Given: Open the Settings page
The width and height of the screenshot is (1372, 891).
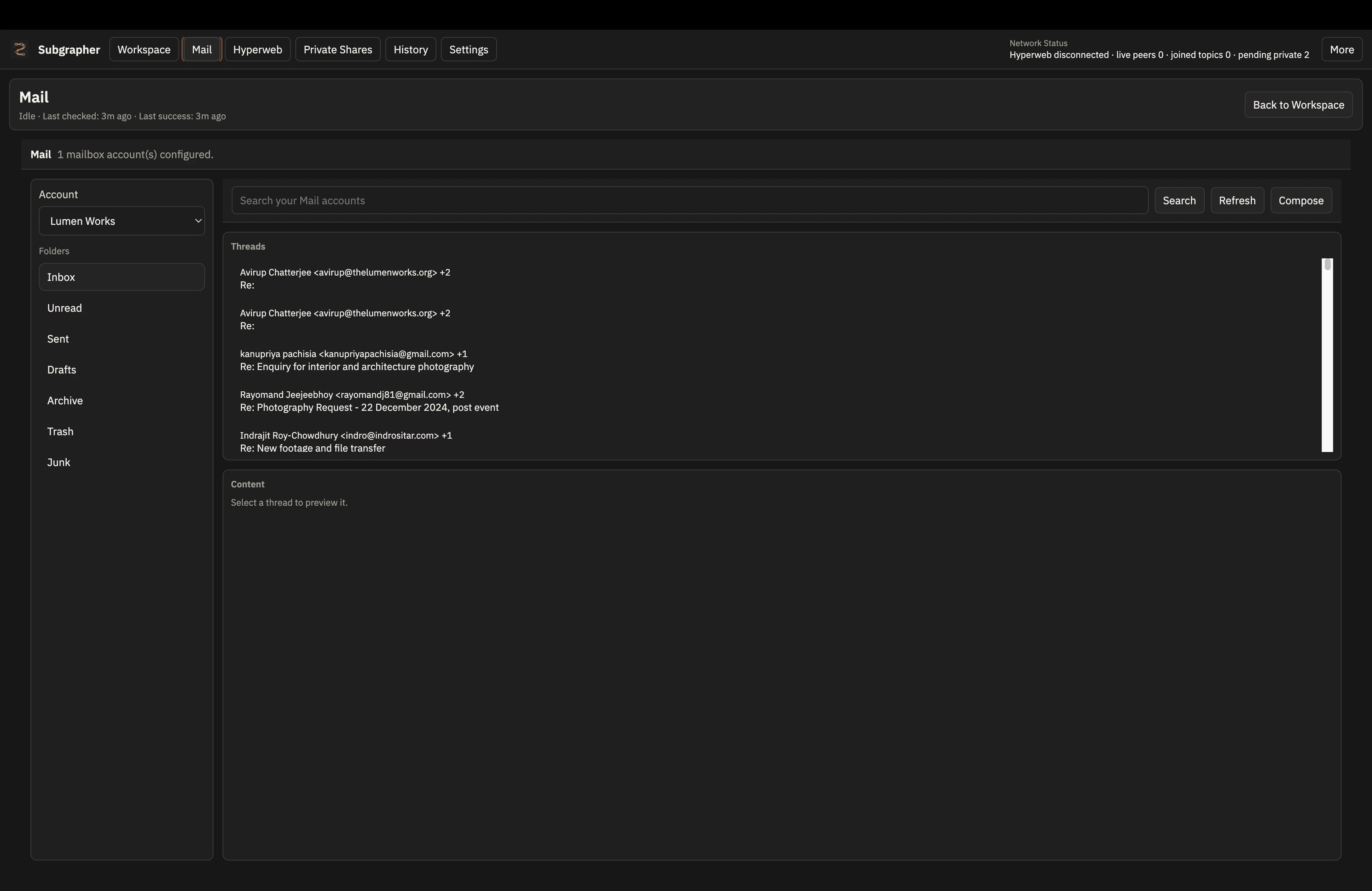Looking at the screenshot, I should [x=468, y=49].
